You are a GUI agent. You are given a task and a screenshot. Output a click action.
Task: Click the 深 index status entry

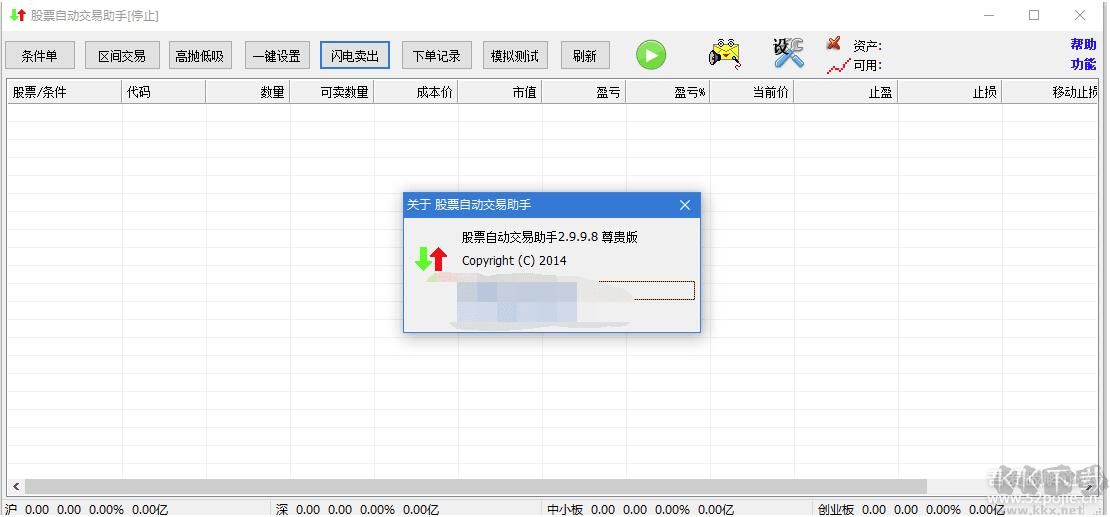(x=357, y=509)
